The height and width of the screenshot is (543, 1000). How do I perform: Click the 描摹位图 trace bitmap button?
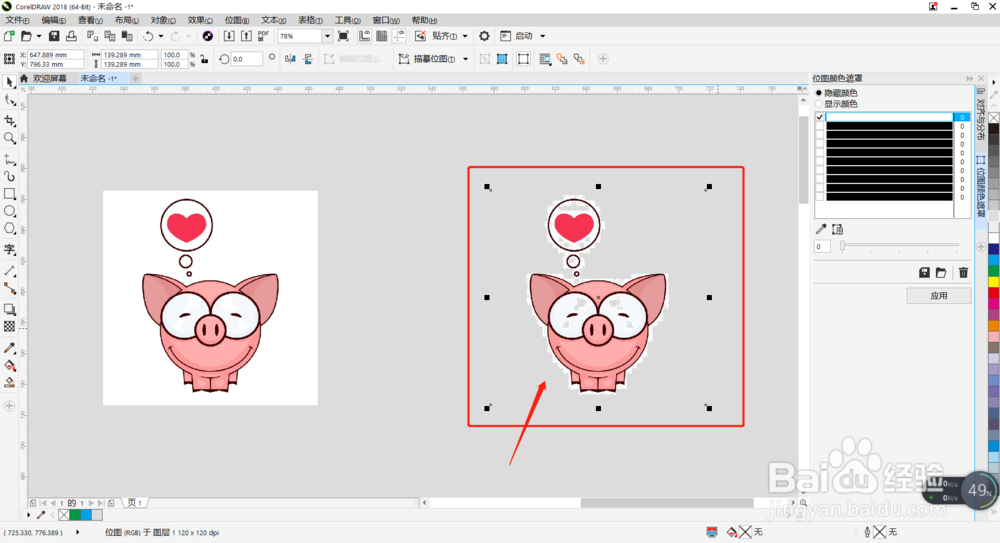click(427, 59)
